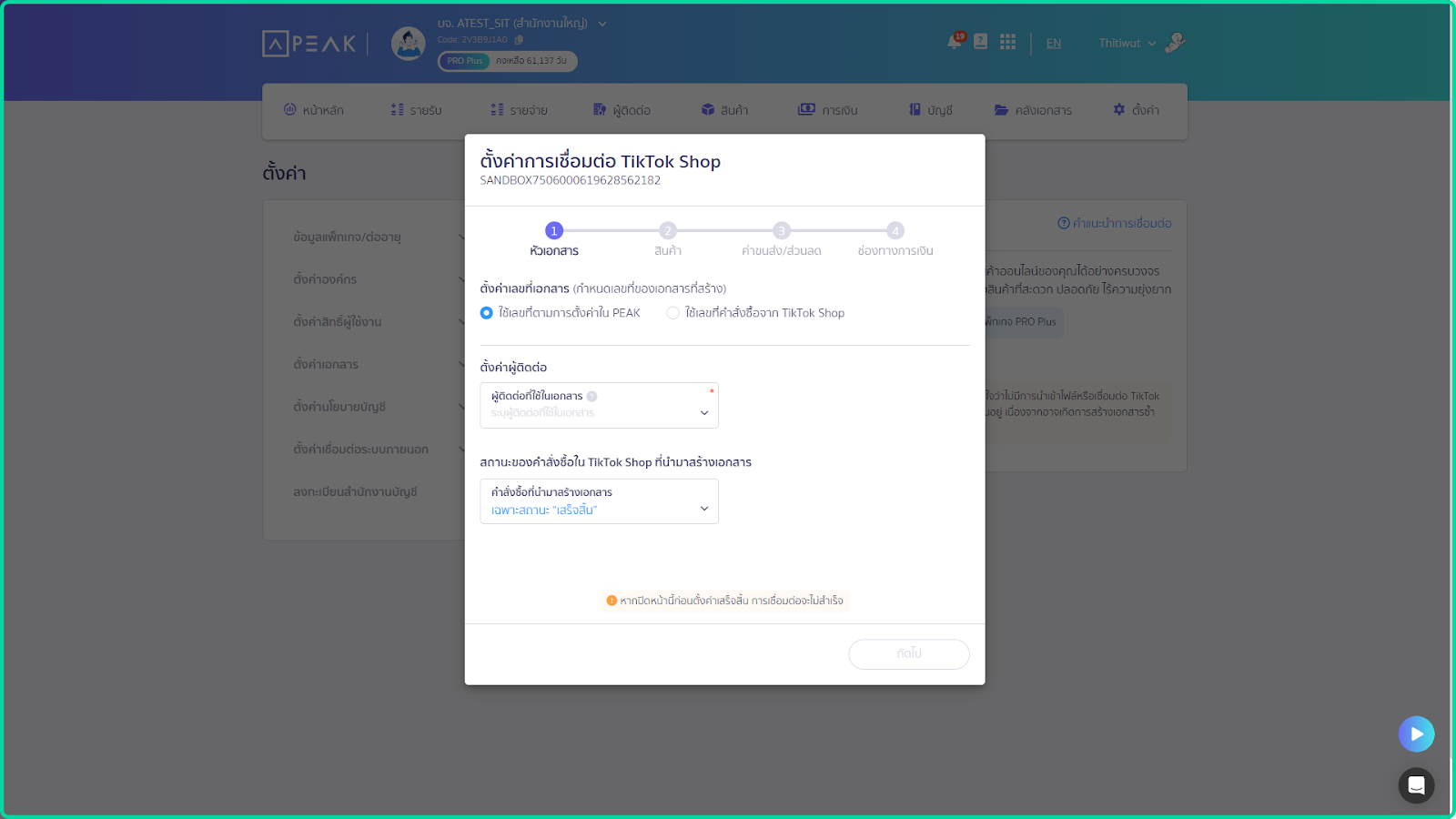This screenshot has width=1456, height=819.
Task: Open the รายรับ menu
Action: point(416,110)
